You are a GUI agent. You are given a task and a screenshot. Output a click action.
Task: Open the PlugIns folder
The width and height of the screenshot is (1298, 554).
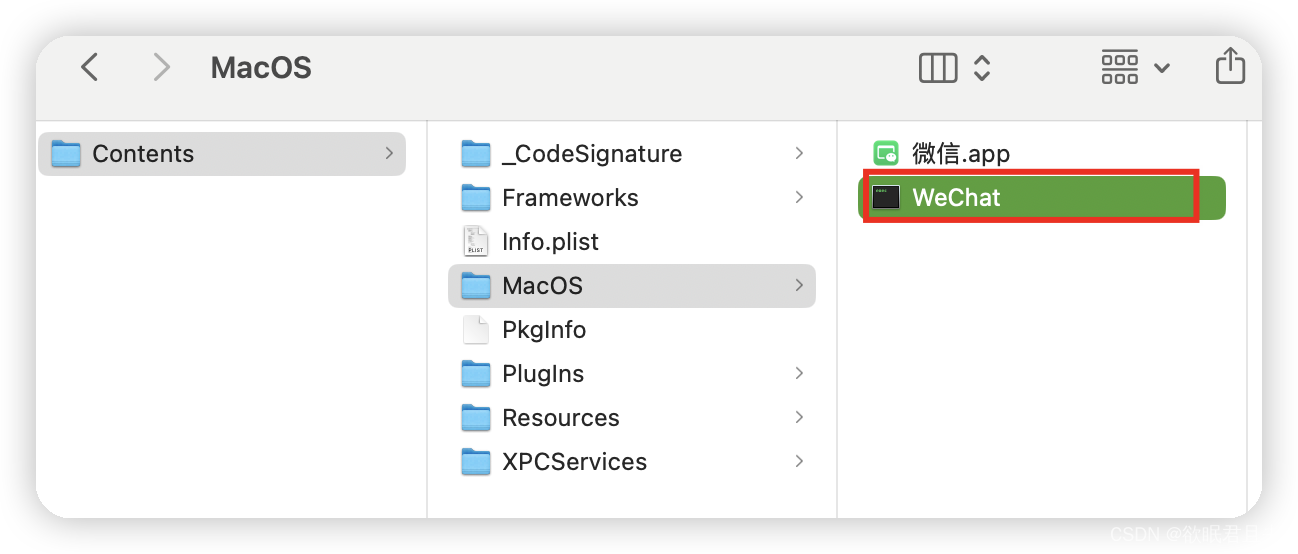(x=632, y=373)
